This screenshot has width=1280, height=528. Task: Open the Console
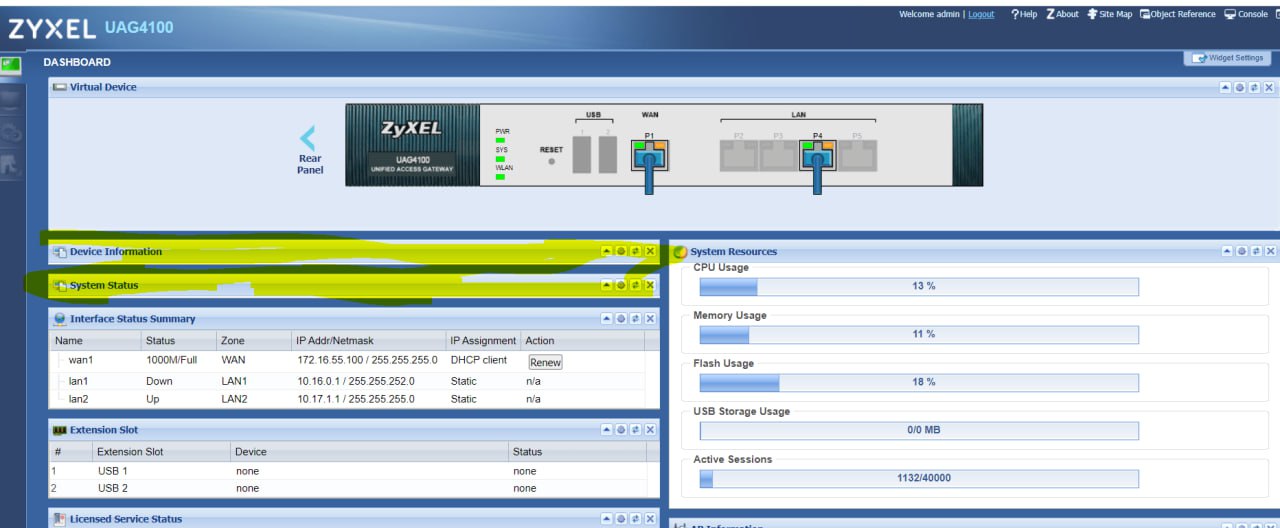coord(1246,14)
